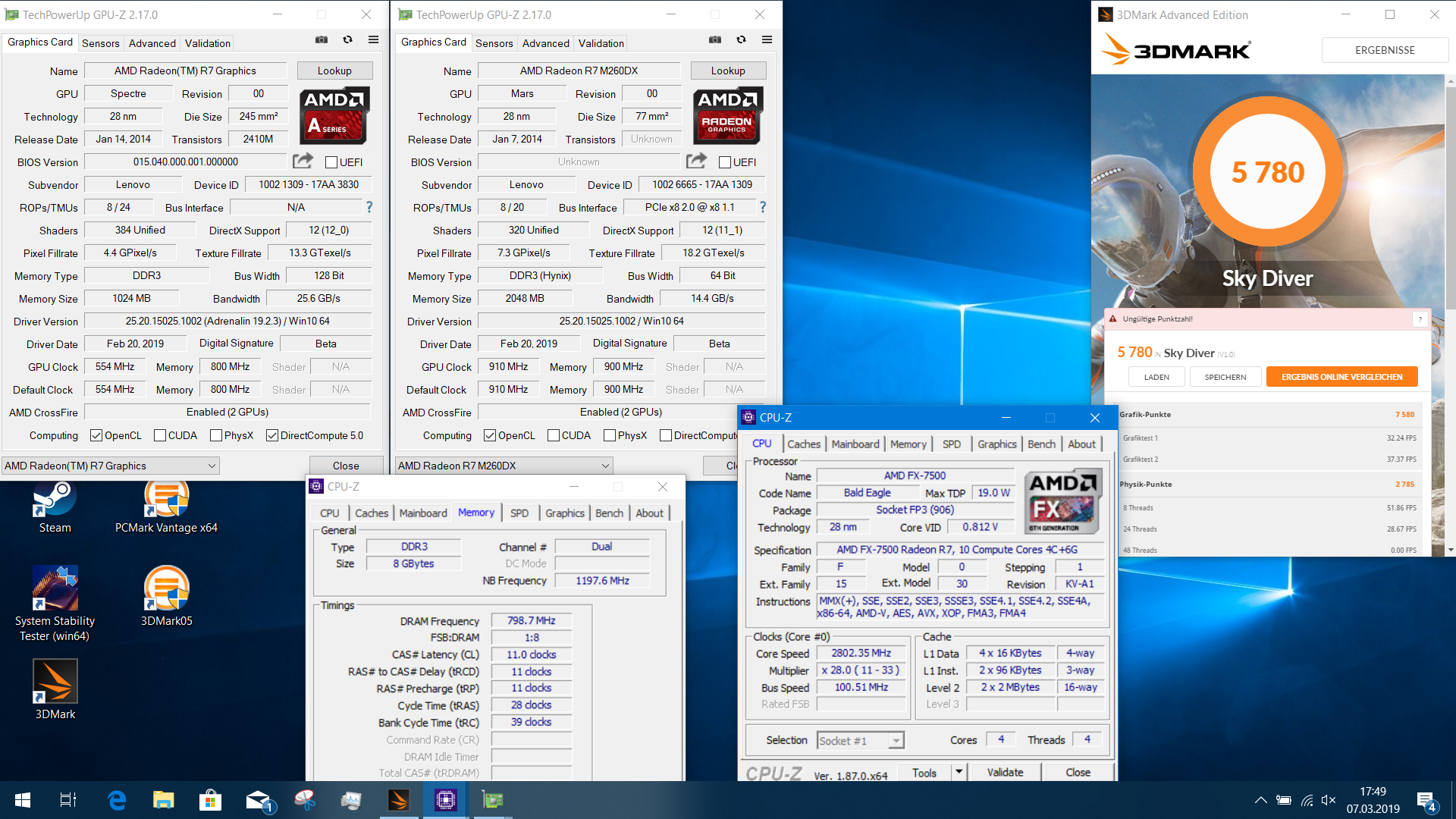The image size is (1456, 819).
Task: Open 3DMark05 desktop shortcut
Action: pos(166,596)
